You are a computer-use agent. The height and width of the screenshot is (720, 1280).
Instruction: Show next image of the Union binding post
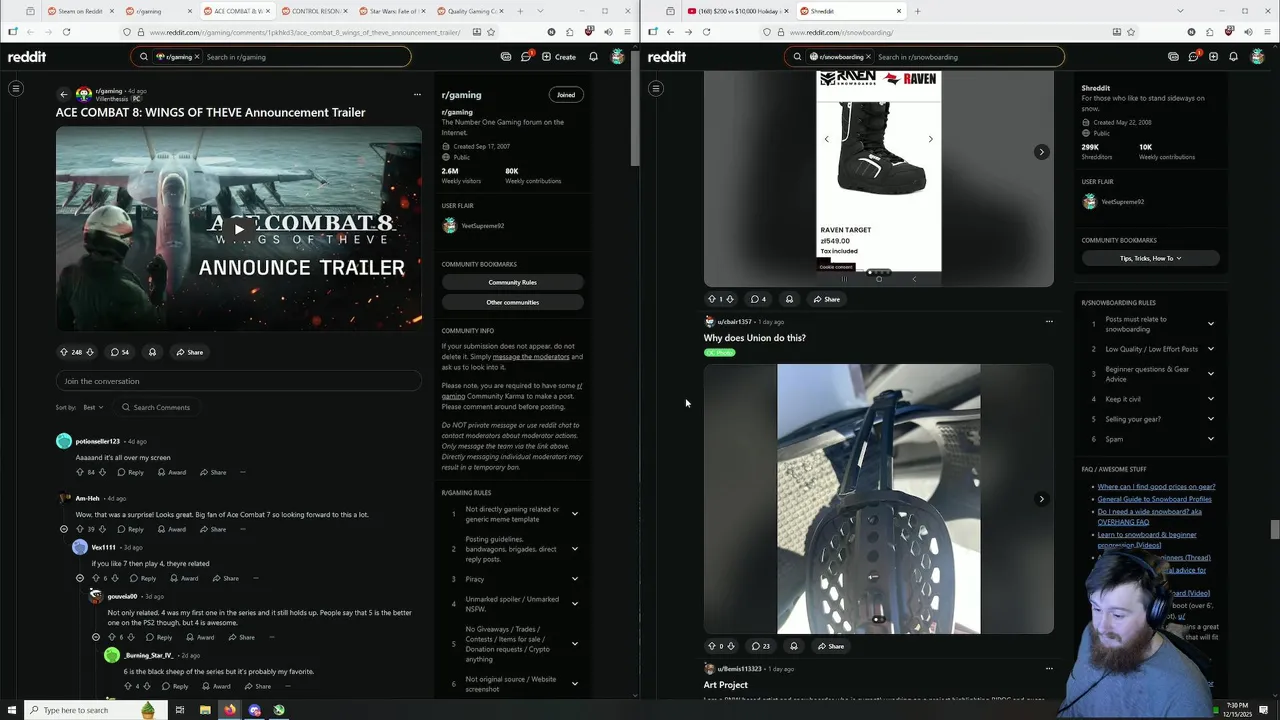[x=1041, y=499]
